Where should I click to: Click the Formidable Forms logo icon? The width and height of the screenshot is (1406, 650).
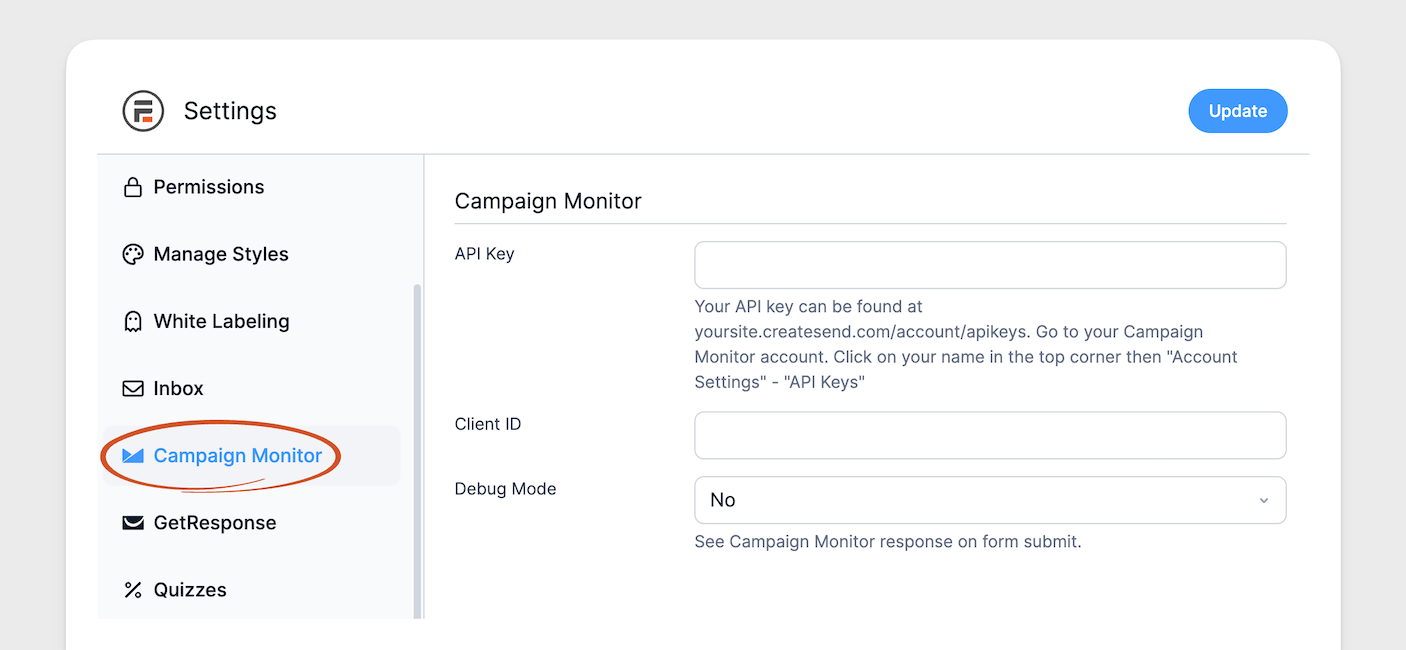click(143, 111)
